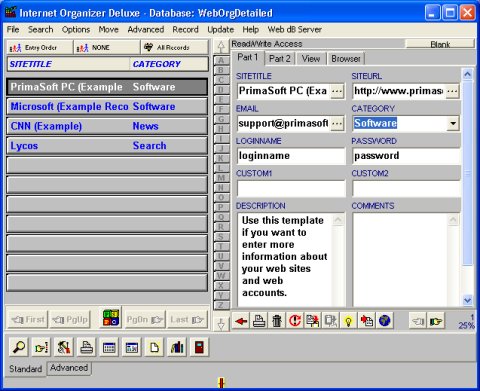Click the scroll-down arrow of record form scrollbar
480x391 pixels.
coord(467,300)
